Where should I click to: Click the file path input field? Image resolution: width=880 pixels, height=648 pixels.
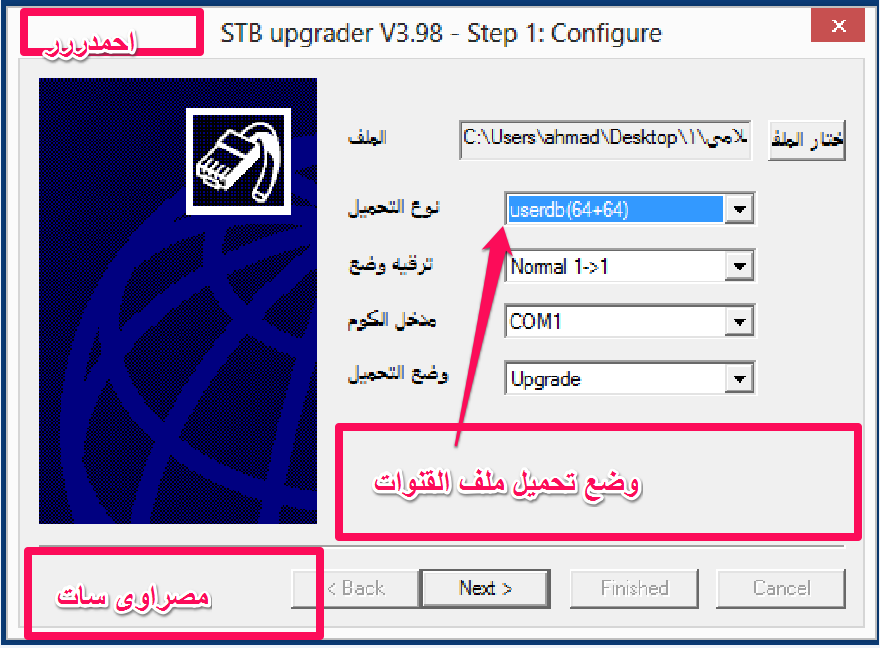(x=605, y=140)
